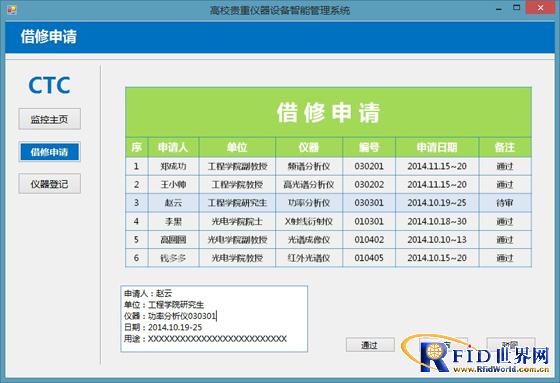Select applicant 王小帅 in the table

(x=174, y=184)
